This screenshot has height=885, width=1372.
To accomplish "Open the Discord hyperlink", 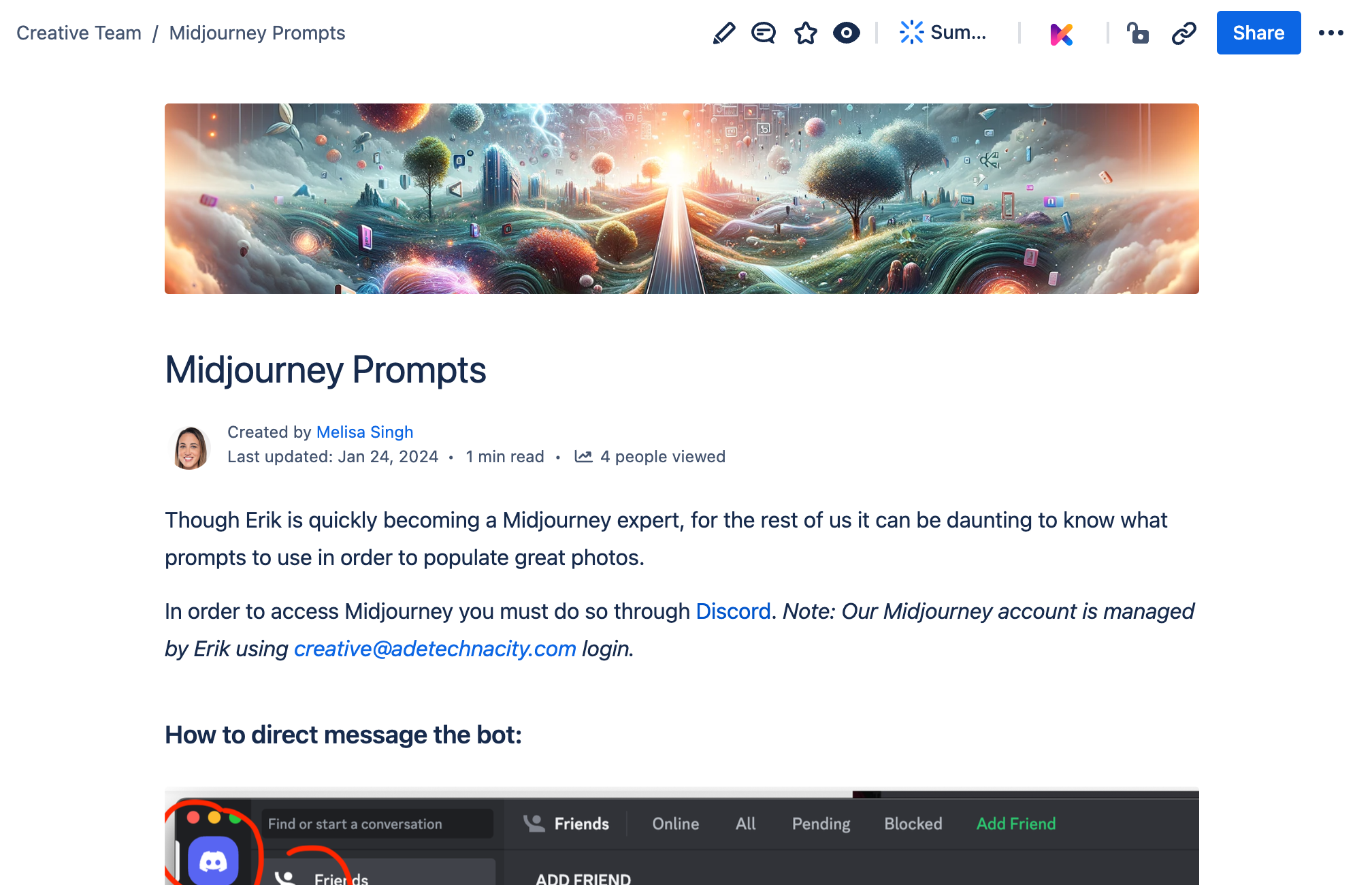I will tap(733, 611).
